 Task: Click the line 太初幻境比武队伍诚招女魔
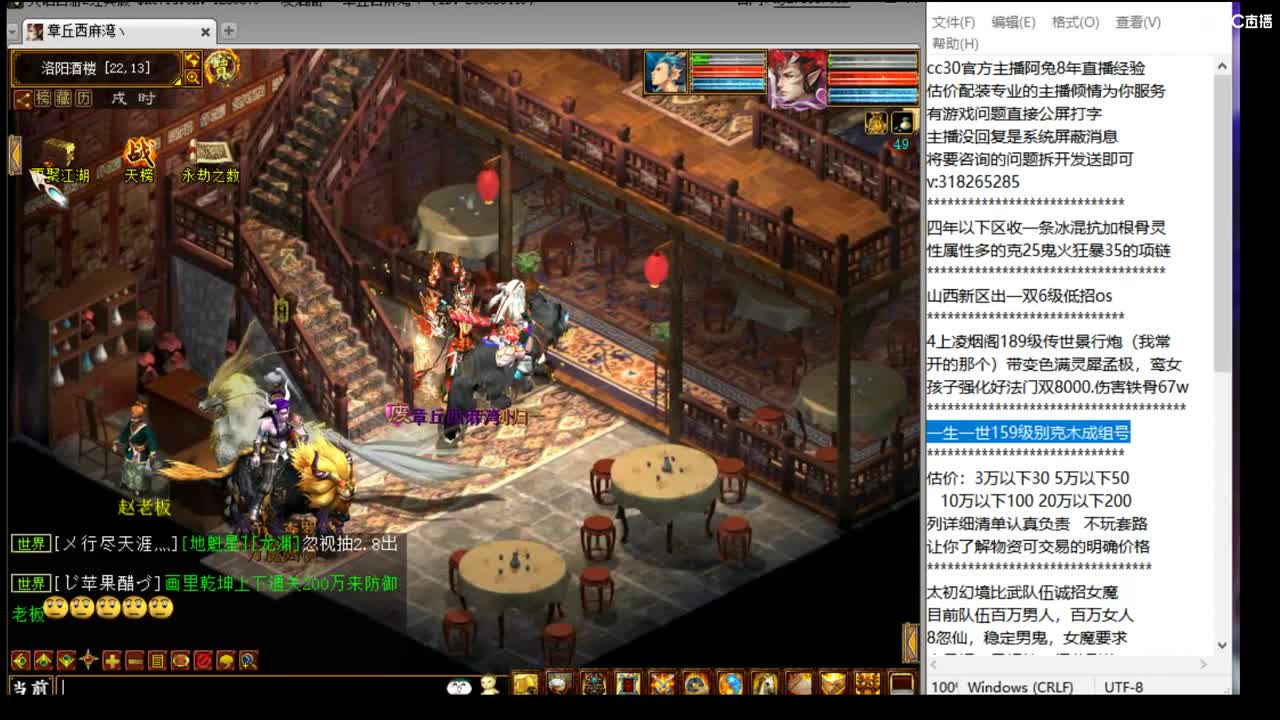click(x=1022, y=593)
